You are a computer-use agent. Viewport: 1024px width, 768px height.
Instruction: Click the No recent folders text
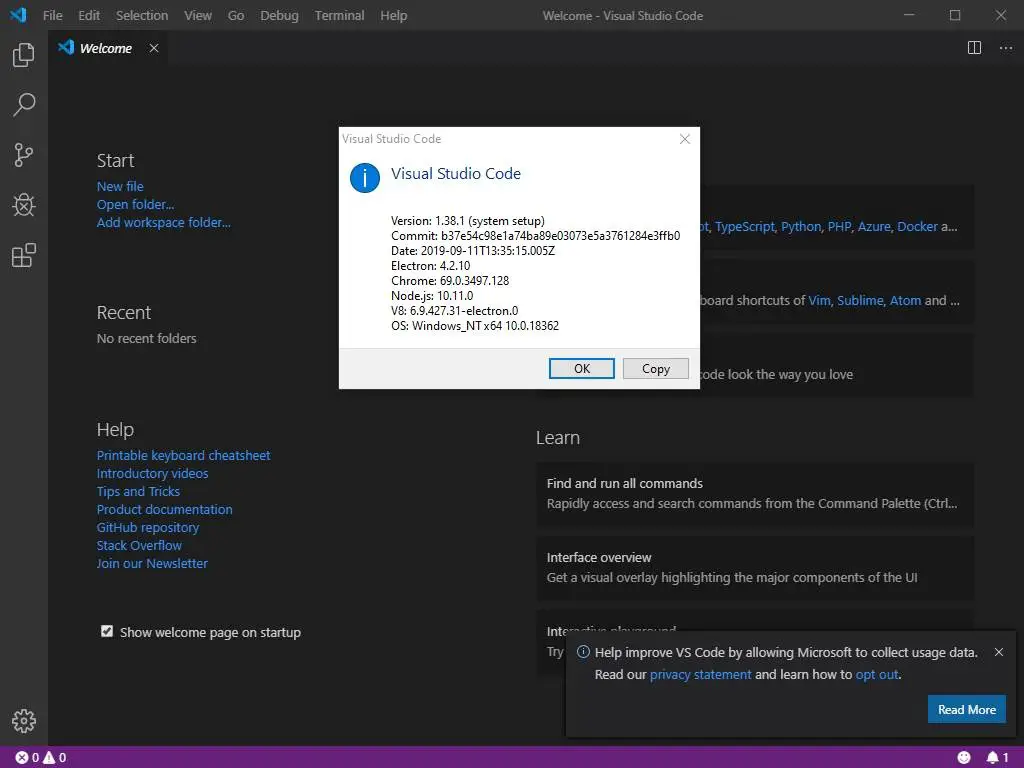146,338
